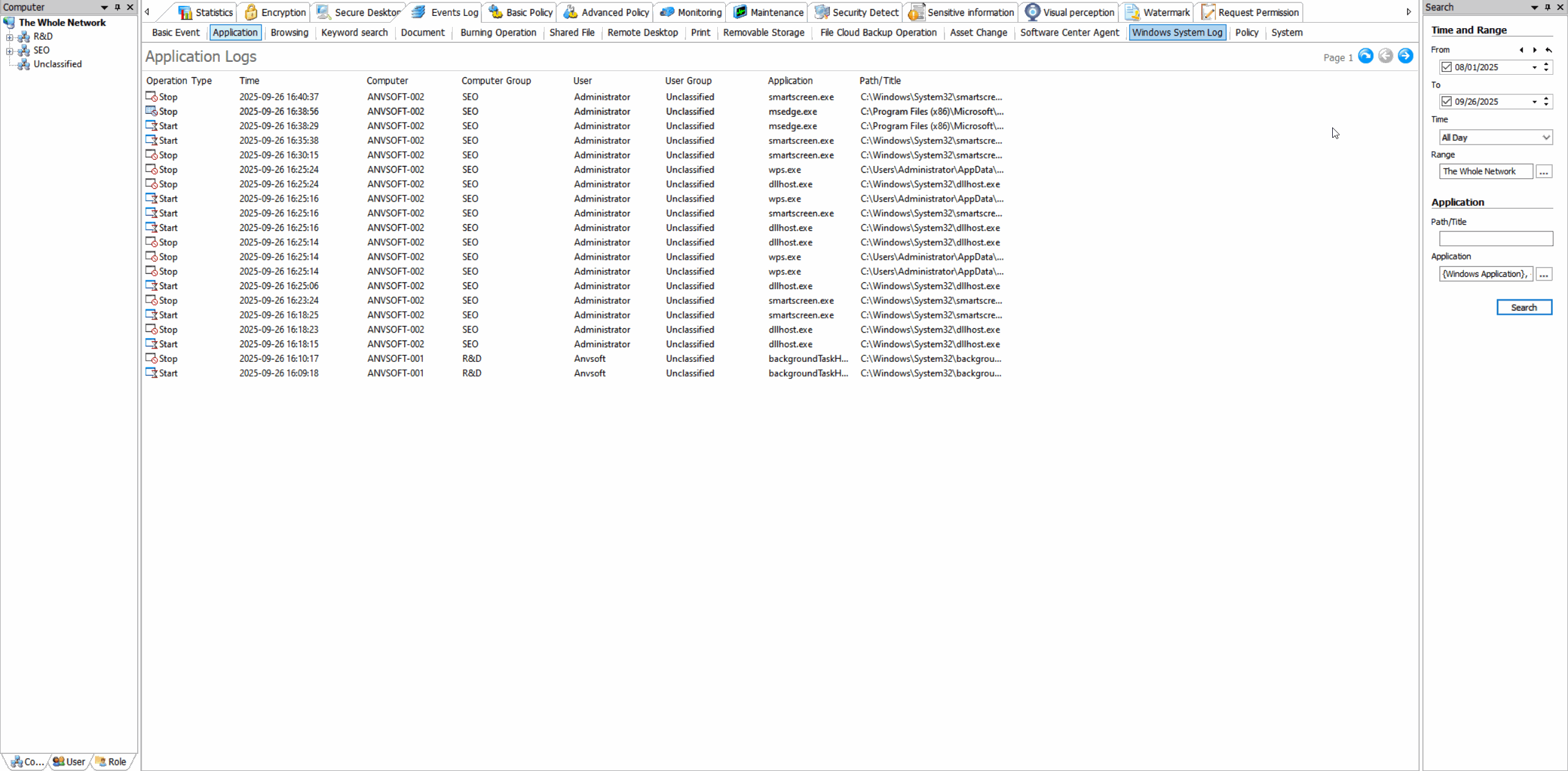
Task: Open the From date calendar dropdown
Action: coord(1534,67)
